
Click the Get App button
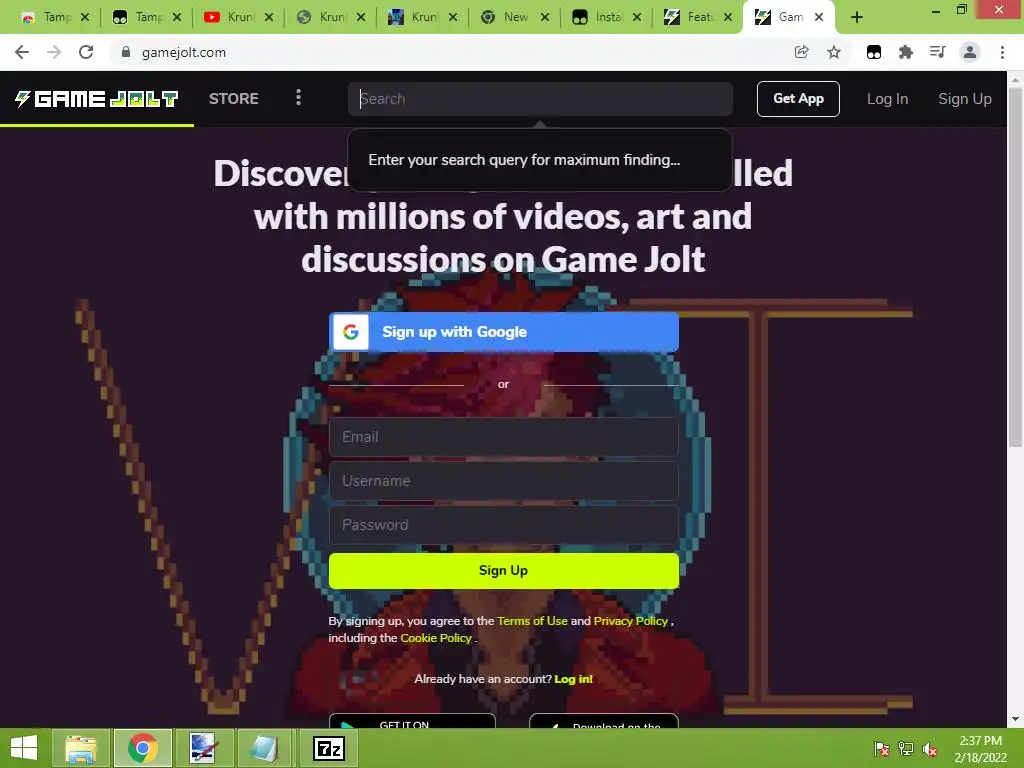pyautogui.click(x=798, y=99)
